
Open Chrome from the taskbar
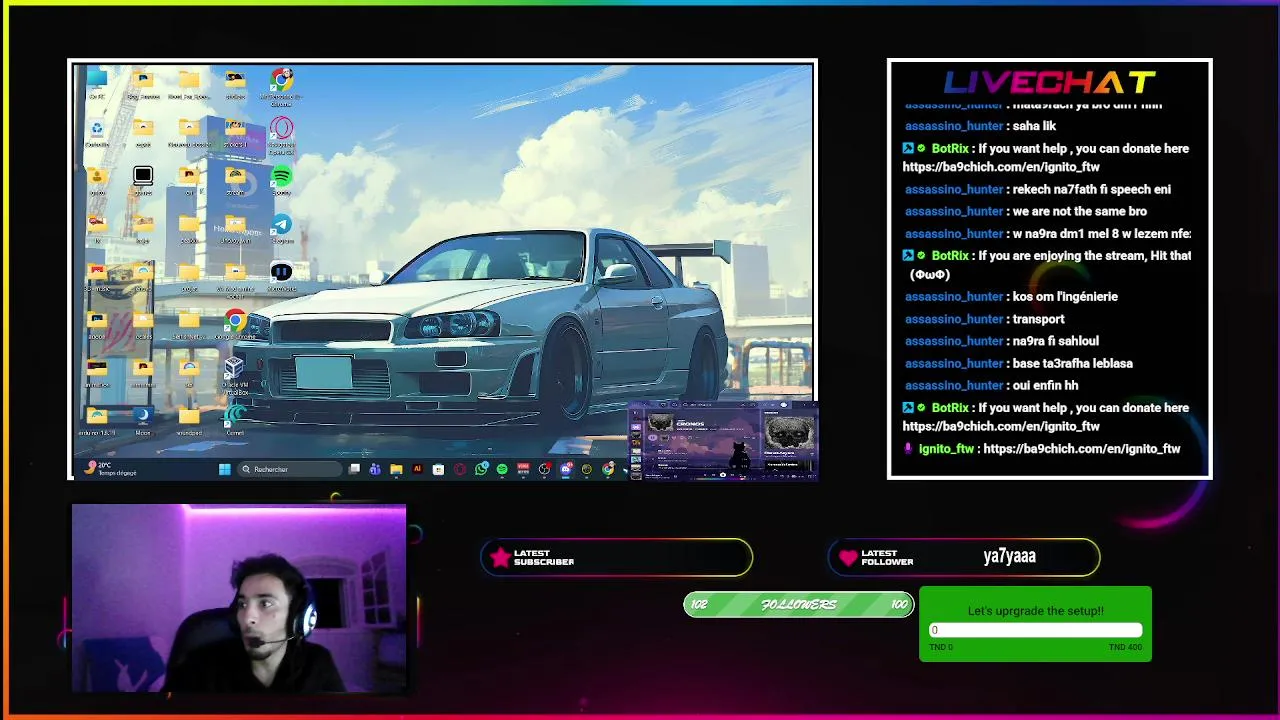[608, 469]
